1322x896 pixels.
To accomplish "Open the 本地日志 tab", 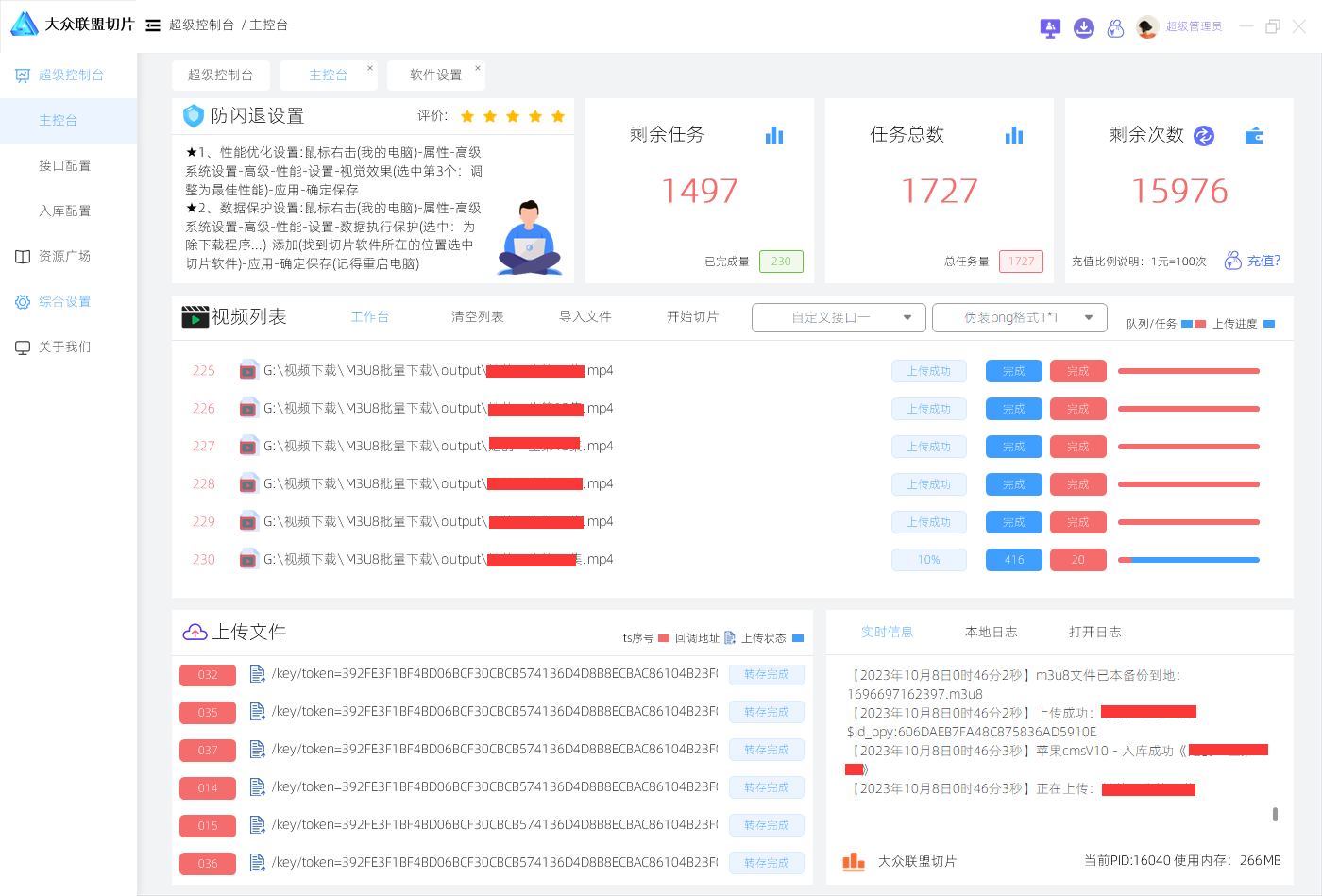I will point(991,632).
